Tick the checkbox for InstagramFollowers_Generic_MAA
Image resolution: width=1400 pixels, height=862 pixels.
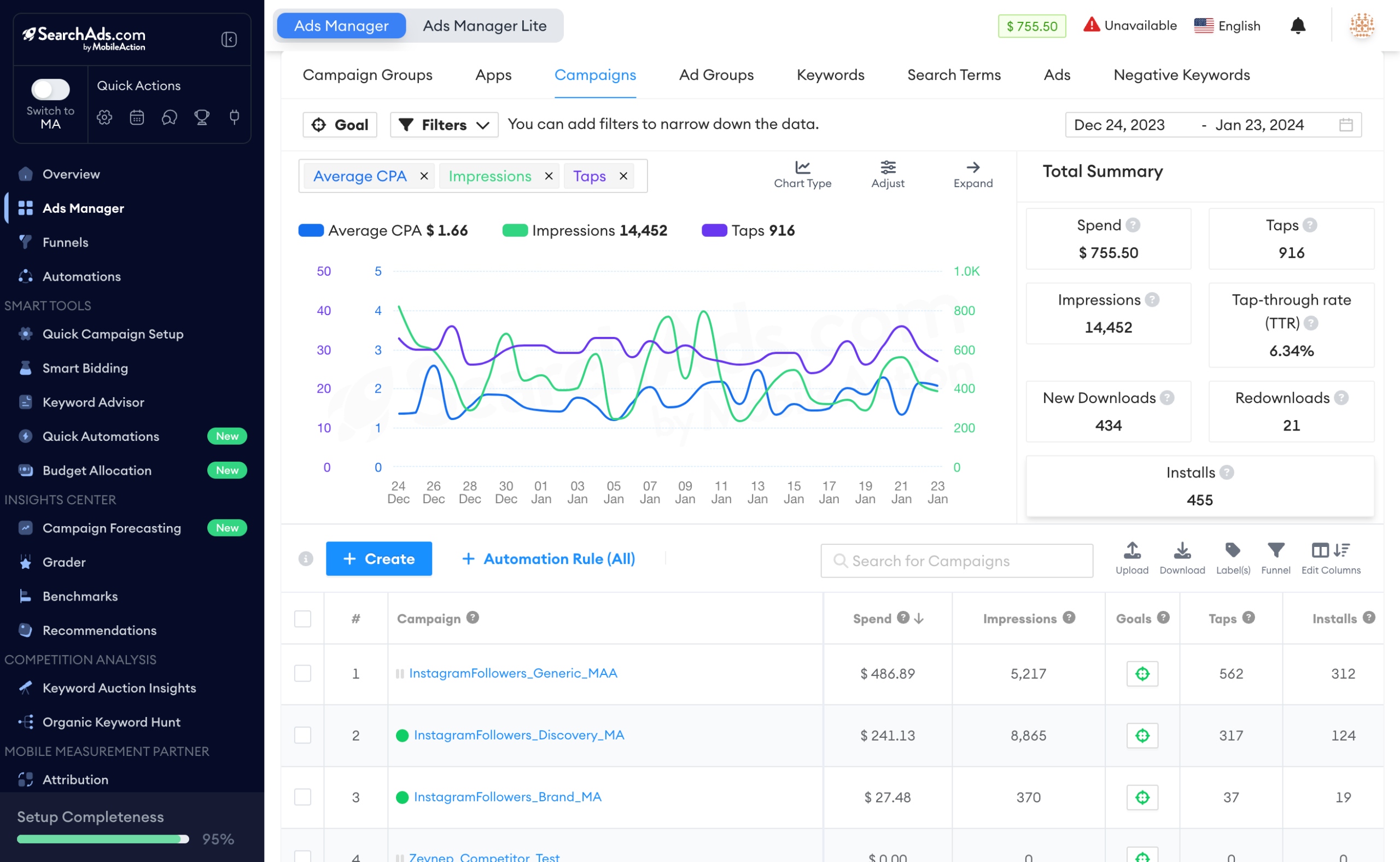(x=302, y=673)
